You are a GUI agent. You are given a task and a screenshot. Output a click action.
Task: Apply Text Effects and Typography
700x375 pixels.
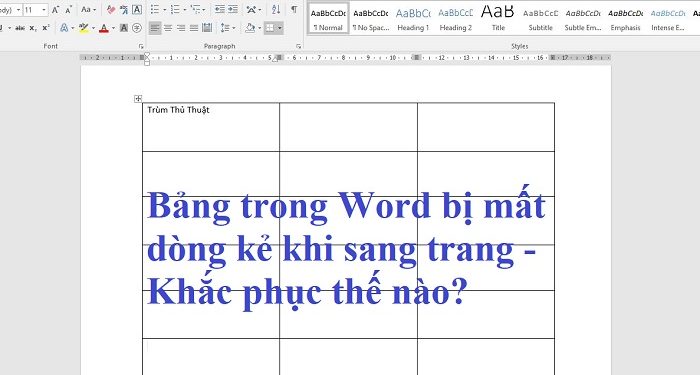coord(64,28)
